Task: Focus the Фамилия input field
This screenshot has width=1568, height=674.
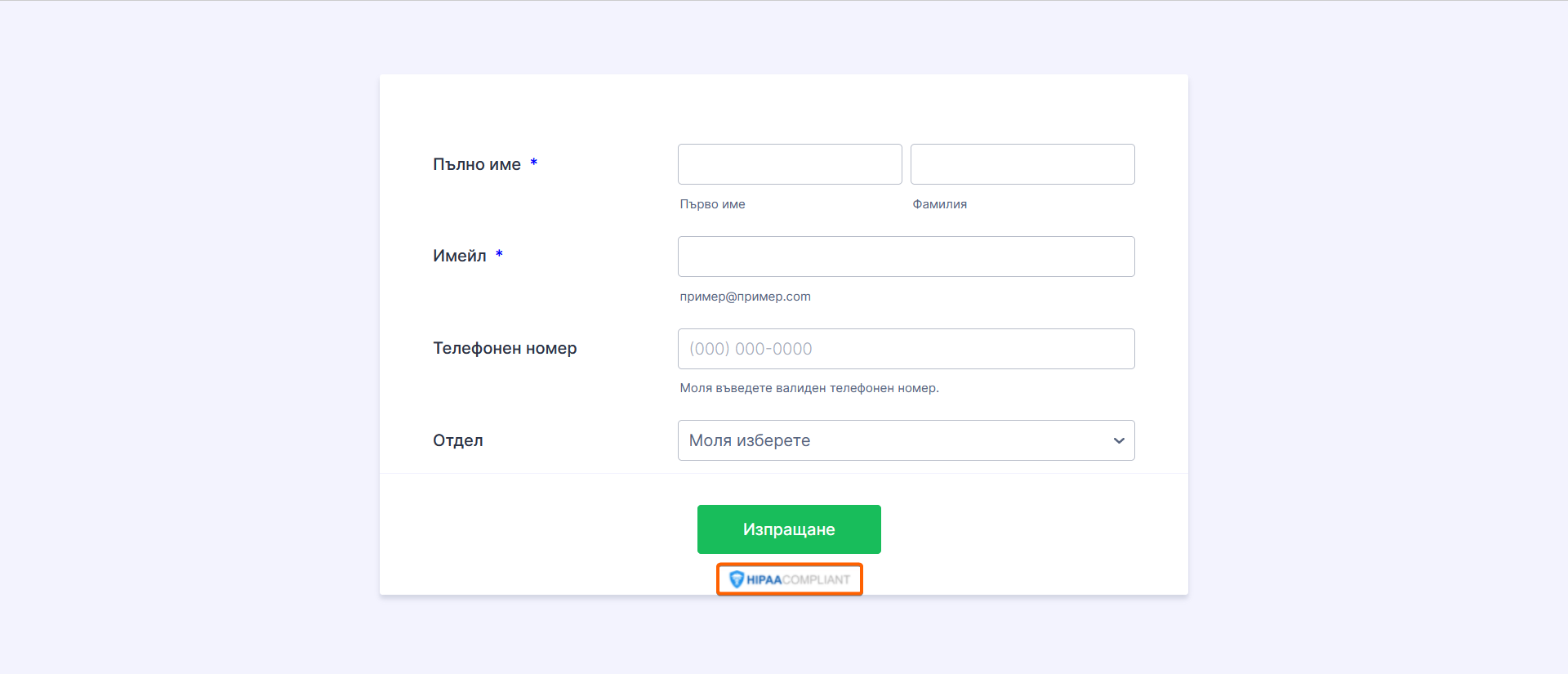Action: tap(1022, 164)
